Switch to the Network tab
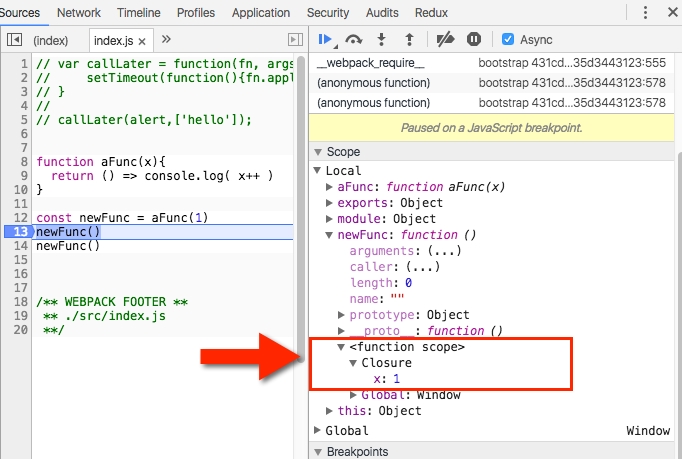The height and width of the screenshot is (459, 682). click(78, 12)
